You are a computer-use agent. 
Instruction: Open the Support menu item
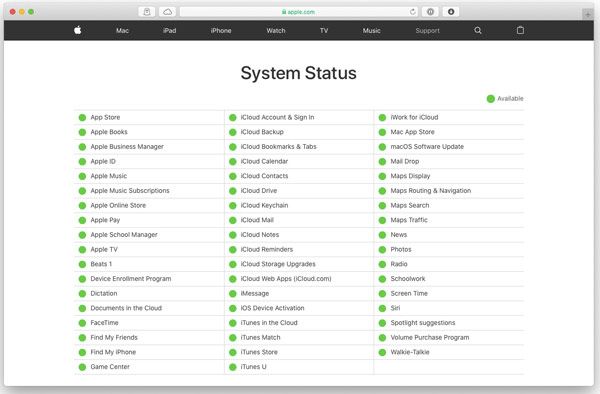point(427,31)
